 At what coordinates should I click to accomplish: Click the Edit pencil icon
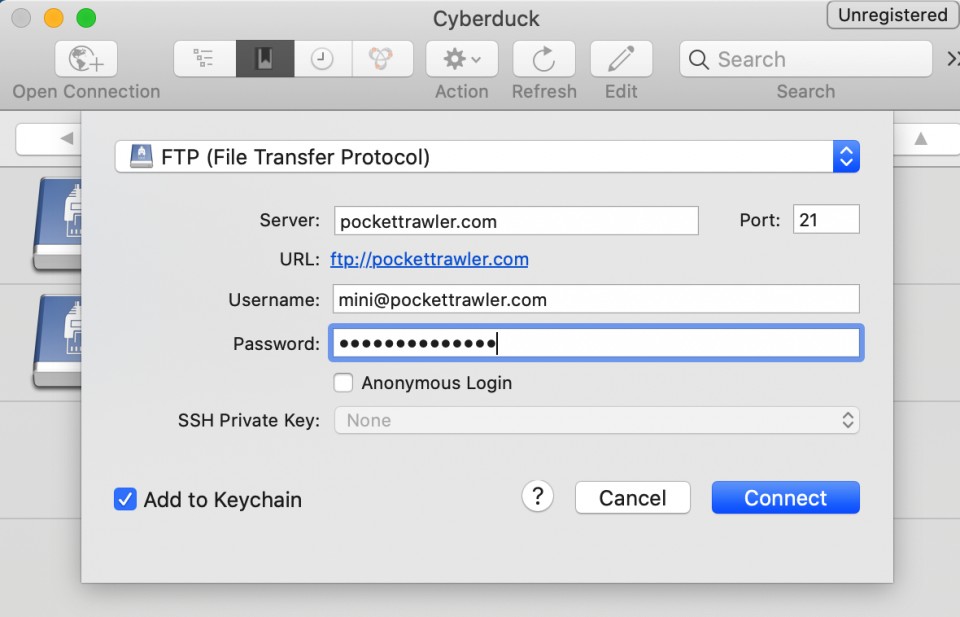click(621, 59)
